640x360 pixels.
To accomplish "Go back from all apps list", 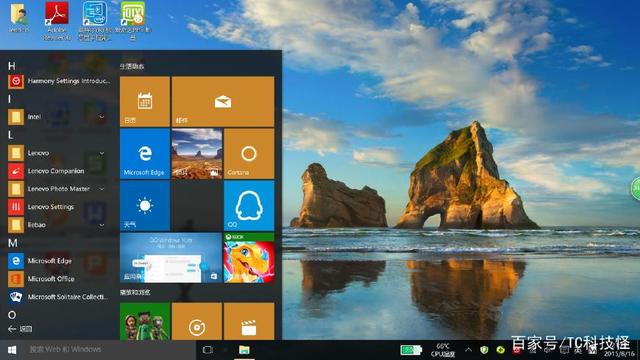I will [x=20, y=329].
